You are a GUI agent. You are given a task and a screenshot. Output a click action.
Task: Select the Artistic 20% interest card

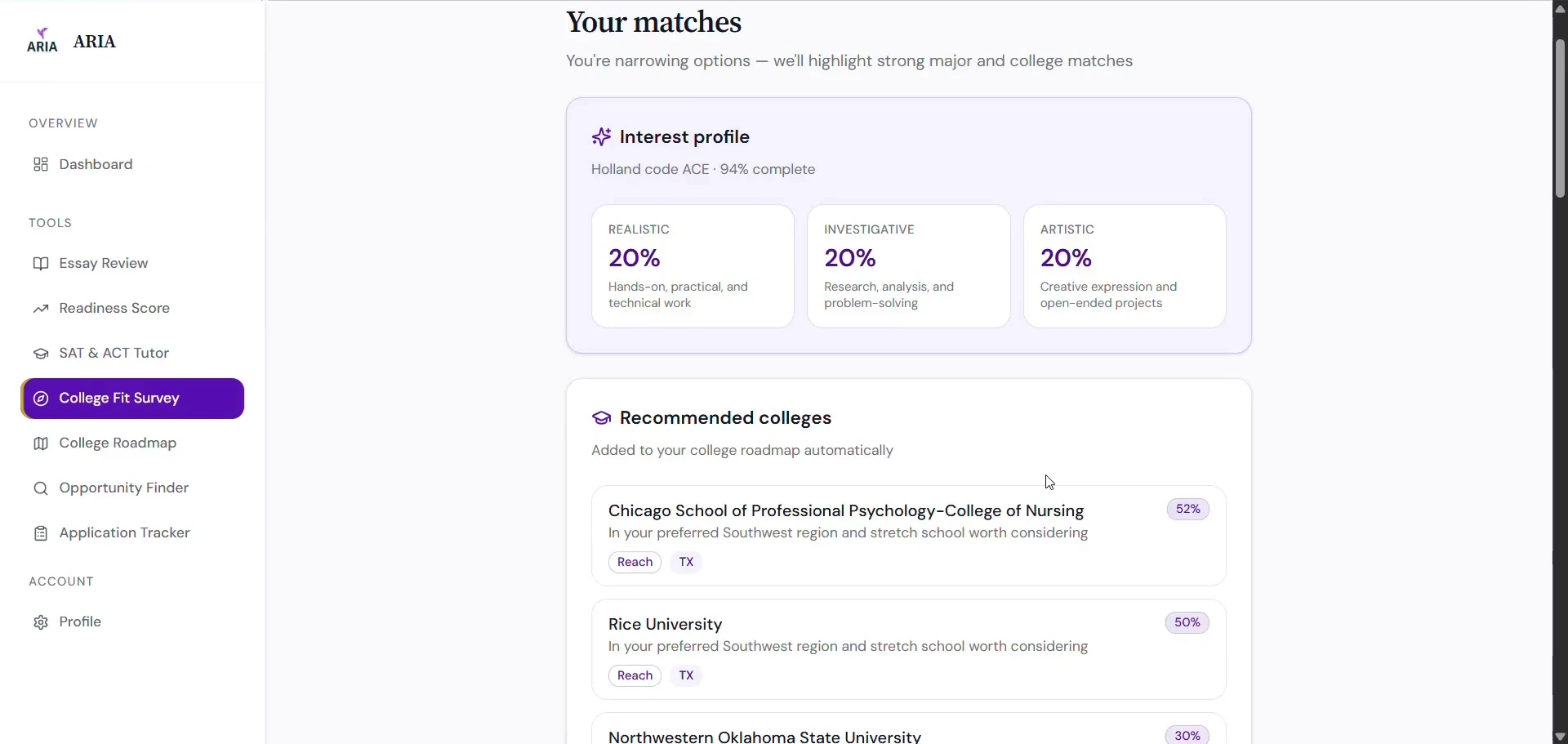1125,266
